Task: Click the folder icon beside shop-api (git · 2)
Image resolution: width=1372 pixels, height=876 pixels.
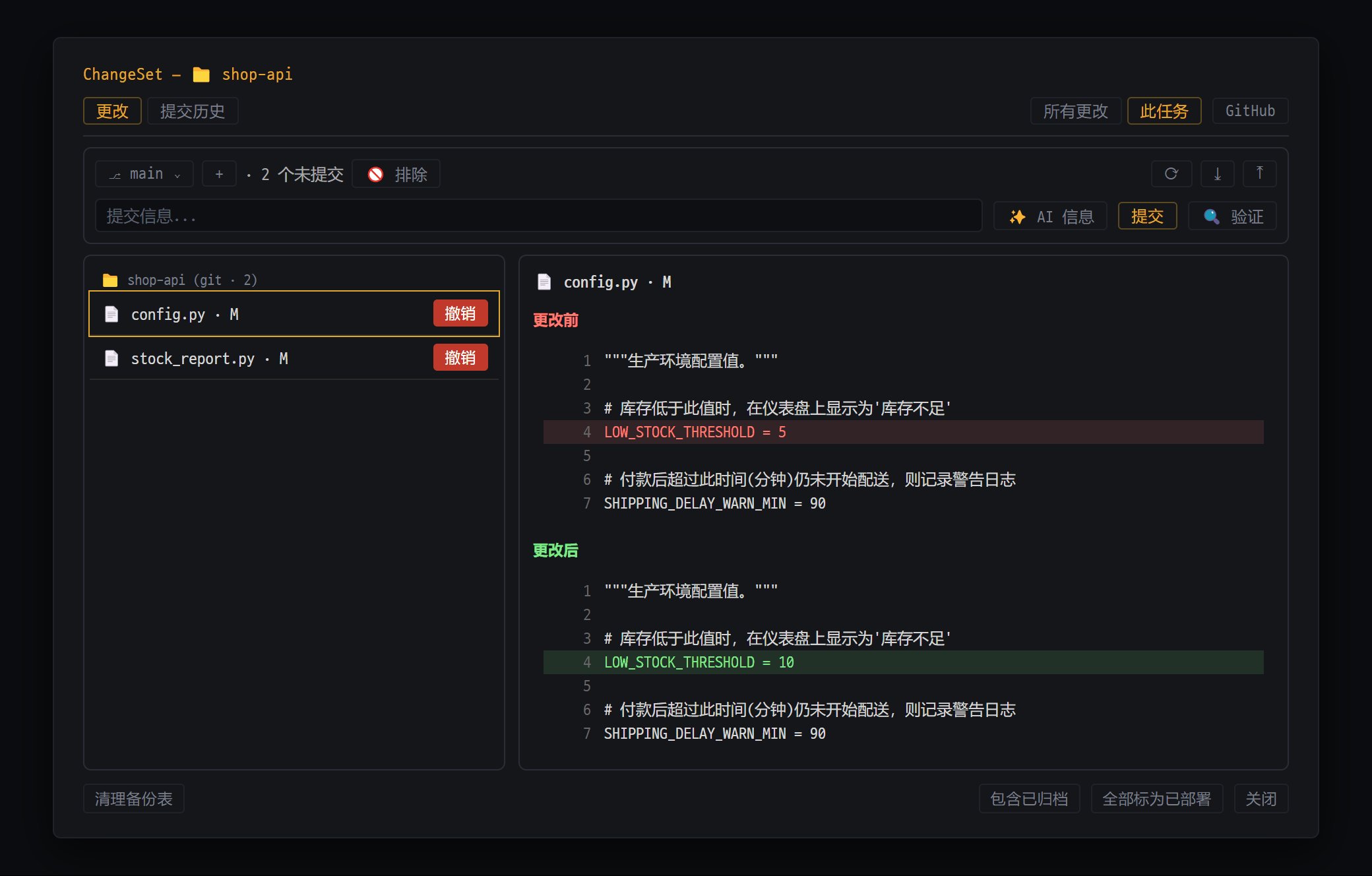Action: click(x=110, y=280)
